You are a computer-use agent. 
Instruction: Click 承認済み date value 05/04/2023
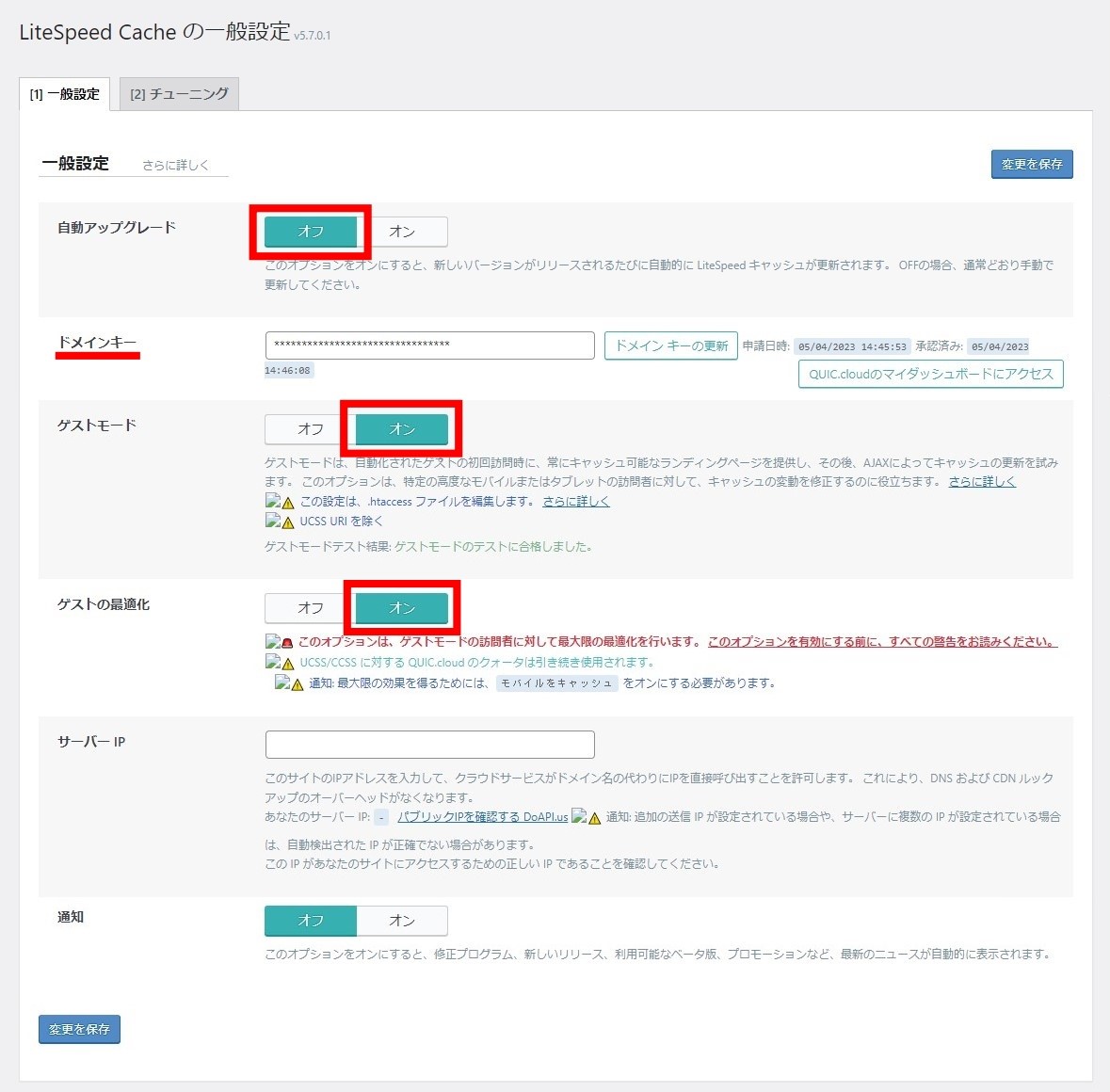click(x=1000, y=346)
